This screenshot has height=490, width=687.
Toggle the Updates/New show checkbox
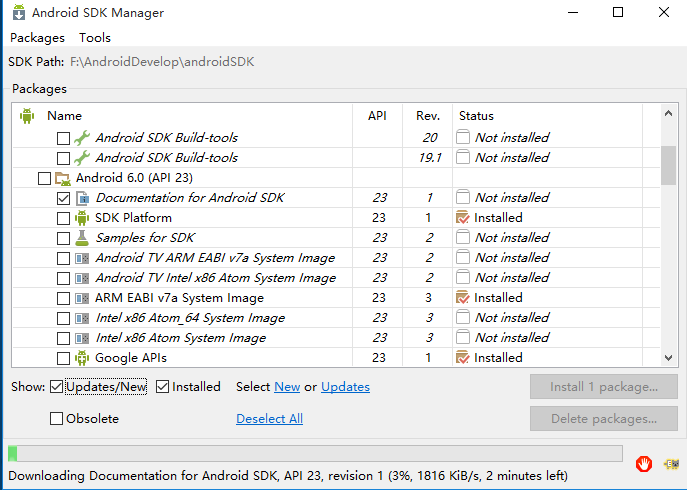pos(57,387)
